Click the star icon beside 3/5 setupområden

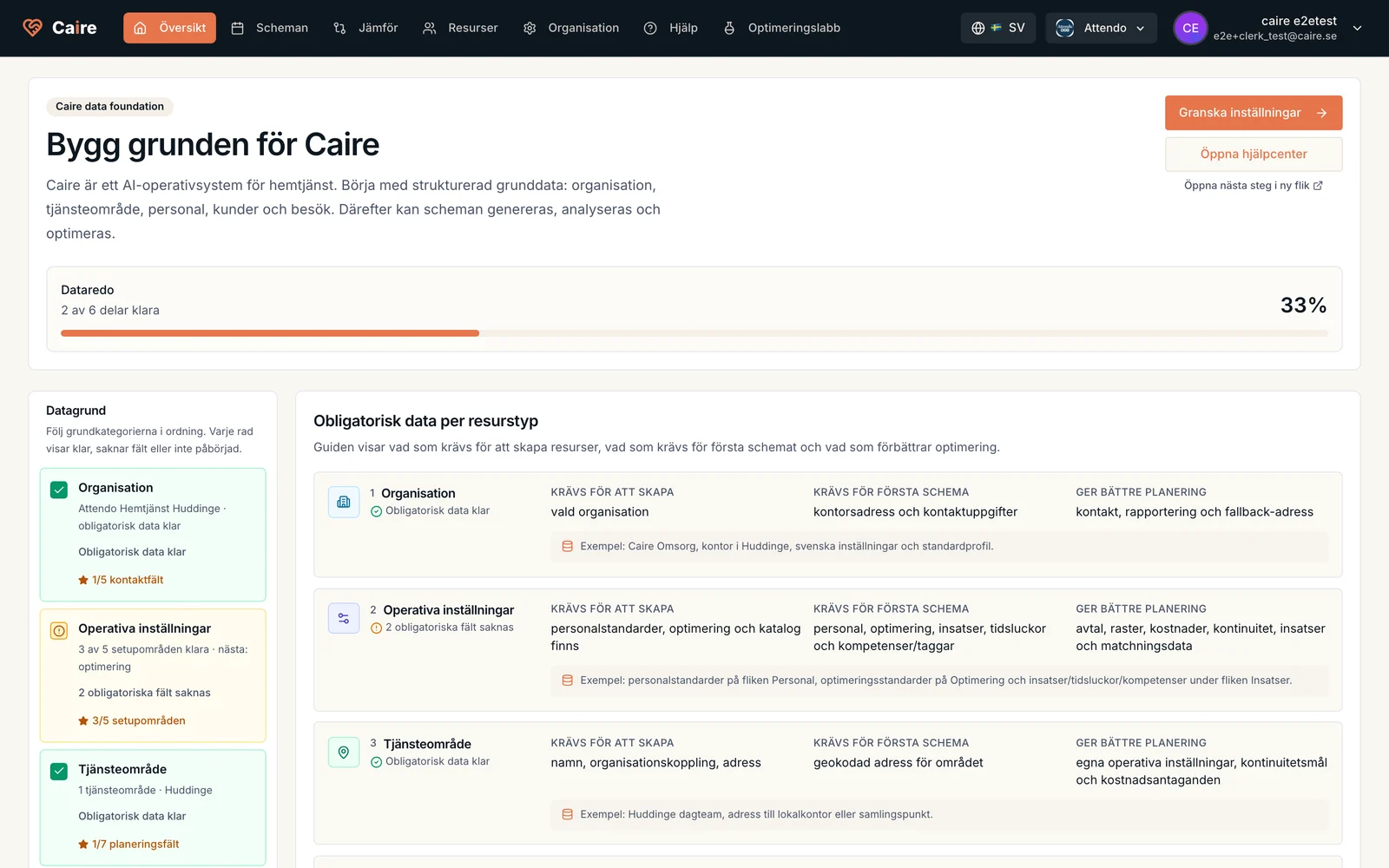point(83,720)
